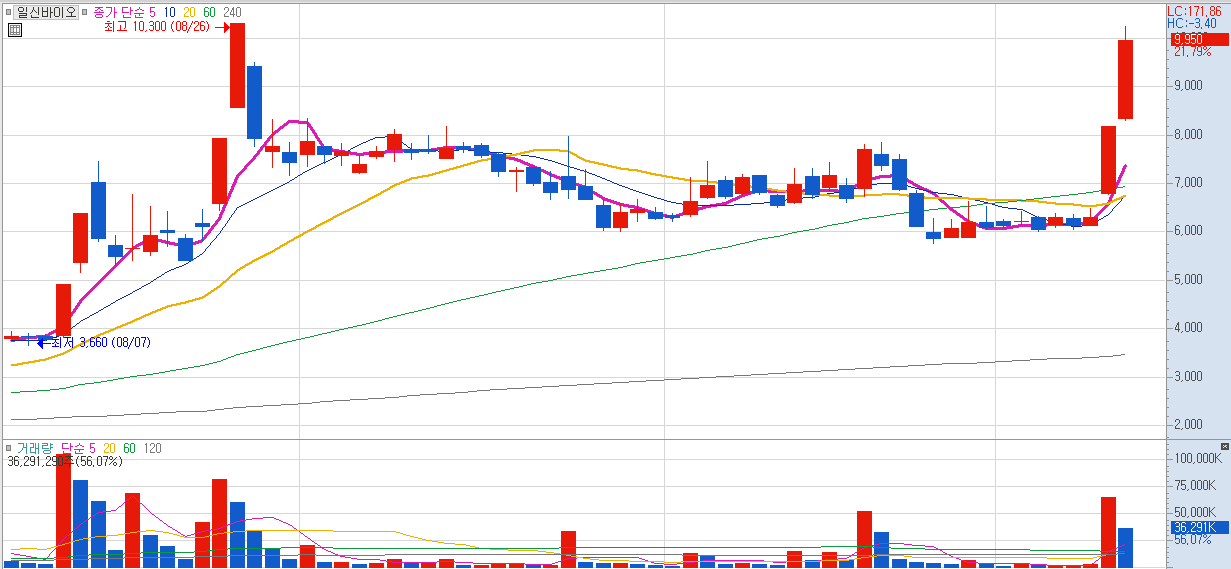Close the volume panel with its X
This screenshot has height=569, width=1231.
[x=1224, y=446]
